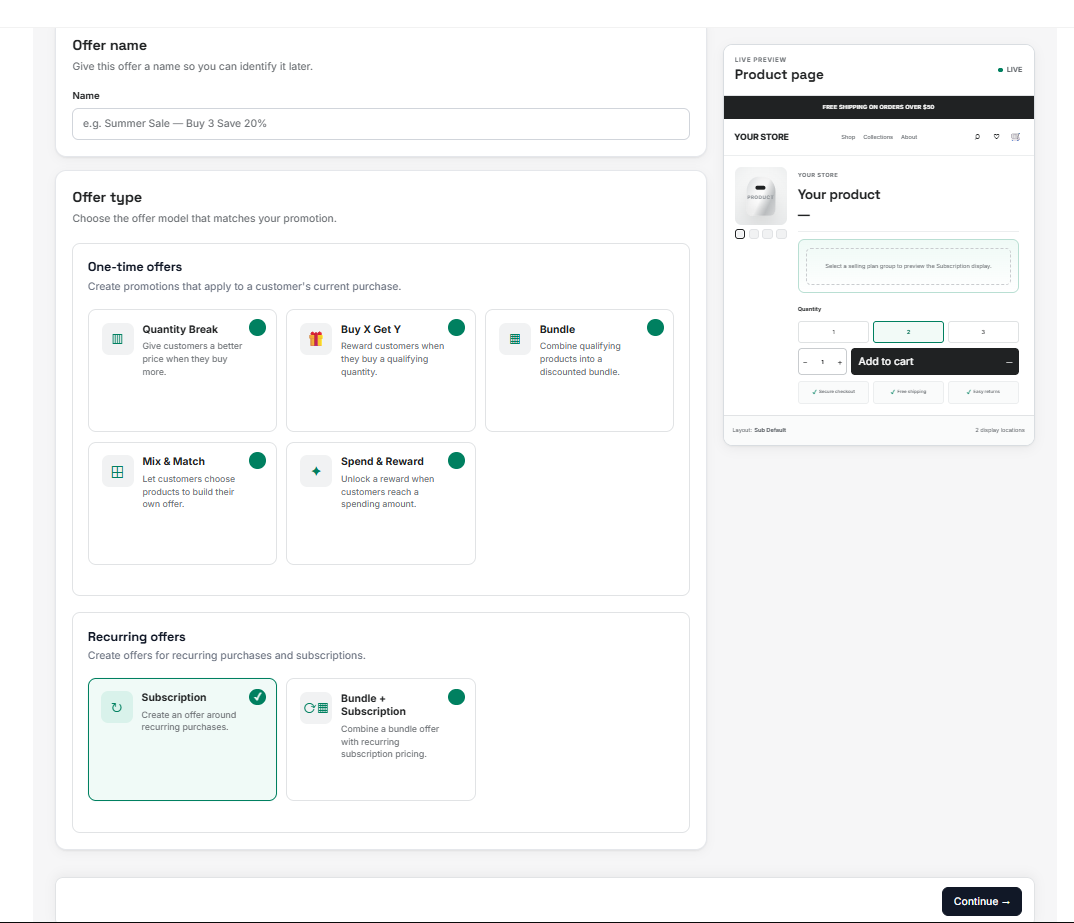The width and height of the screenshot is (1074, 923).
Task: Click the 'Offer type' section heading
Action: coord(107,197)
